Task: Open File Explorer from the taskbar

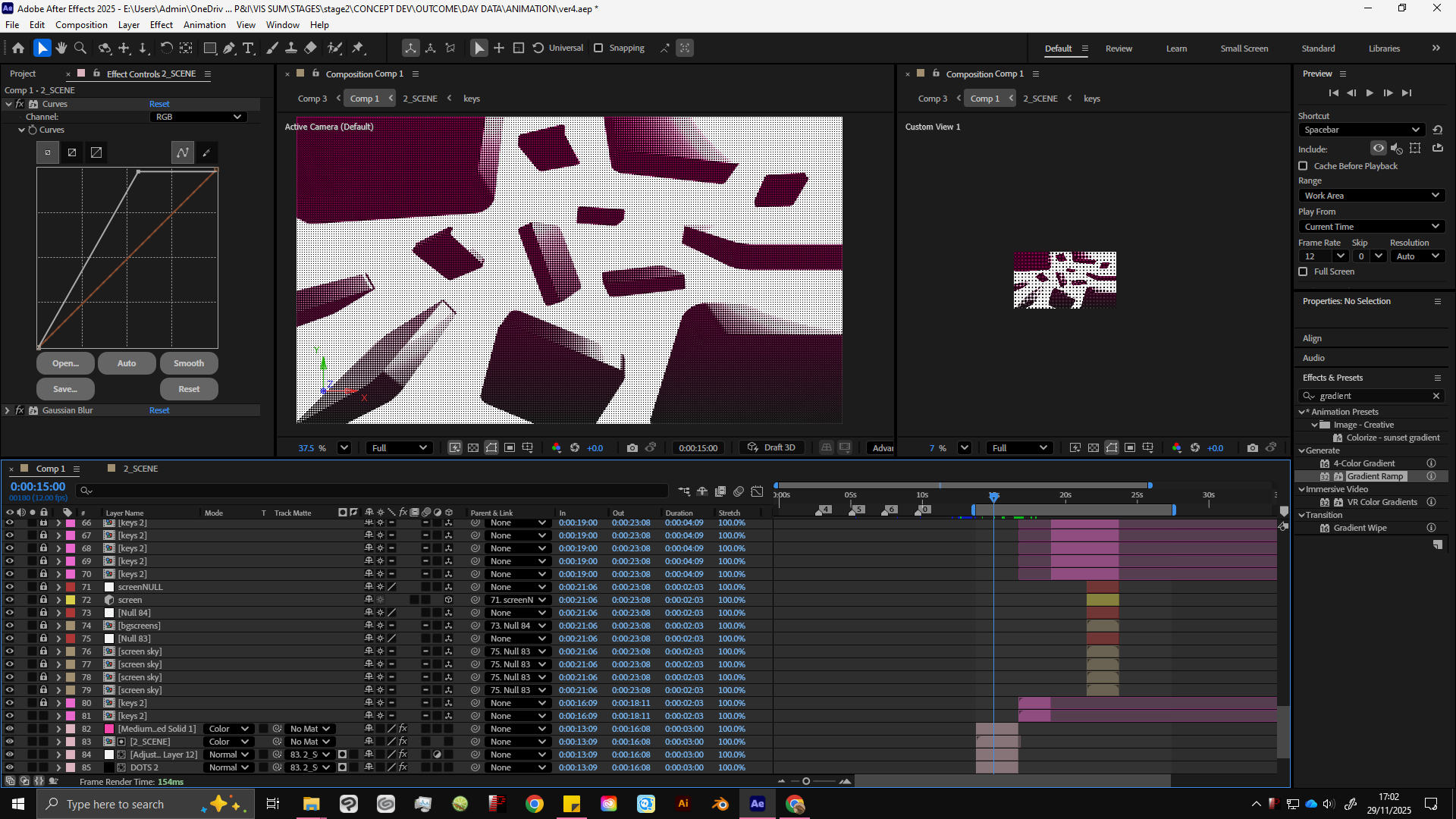Action: (x=312, y=804)
